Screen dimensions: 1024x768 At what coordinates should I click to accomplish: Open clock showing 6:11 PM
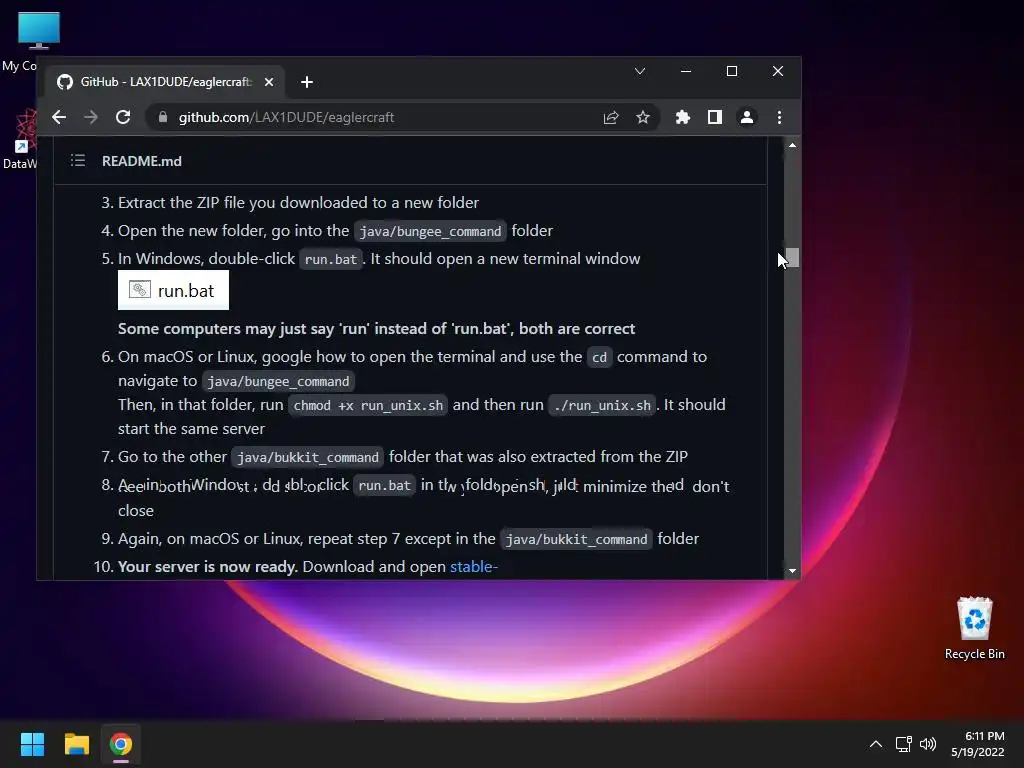point(978,744)
